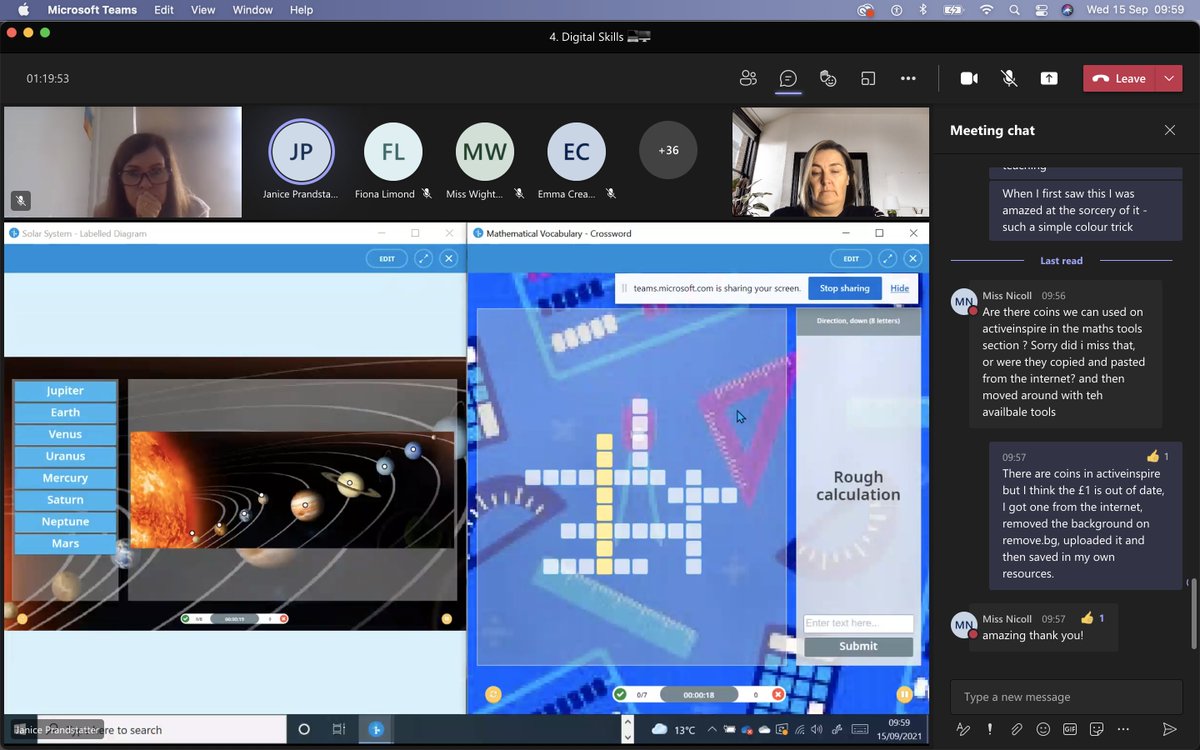
Task: Toggle the meeting chat icon
Action: (x=788, y=78)
